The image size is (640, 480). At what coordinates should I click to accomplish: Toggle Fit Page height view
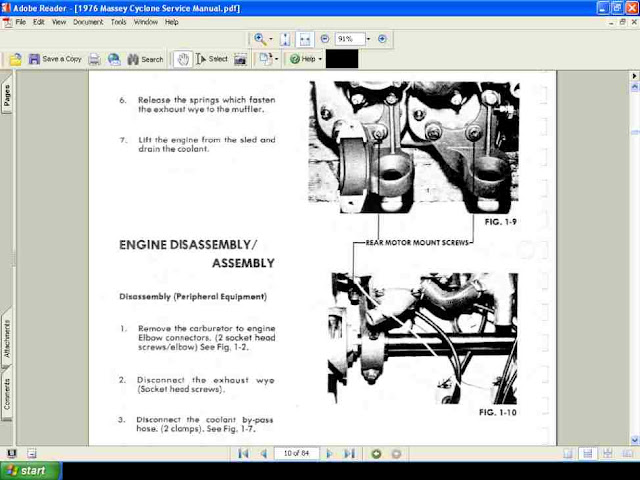click(x=285, y=39)
